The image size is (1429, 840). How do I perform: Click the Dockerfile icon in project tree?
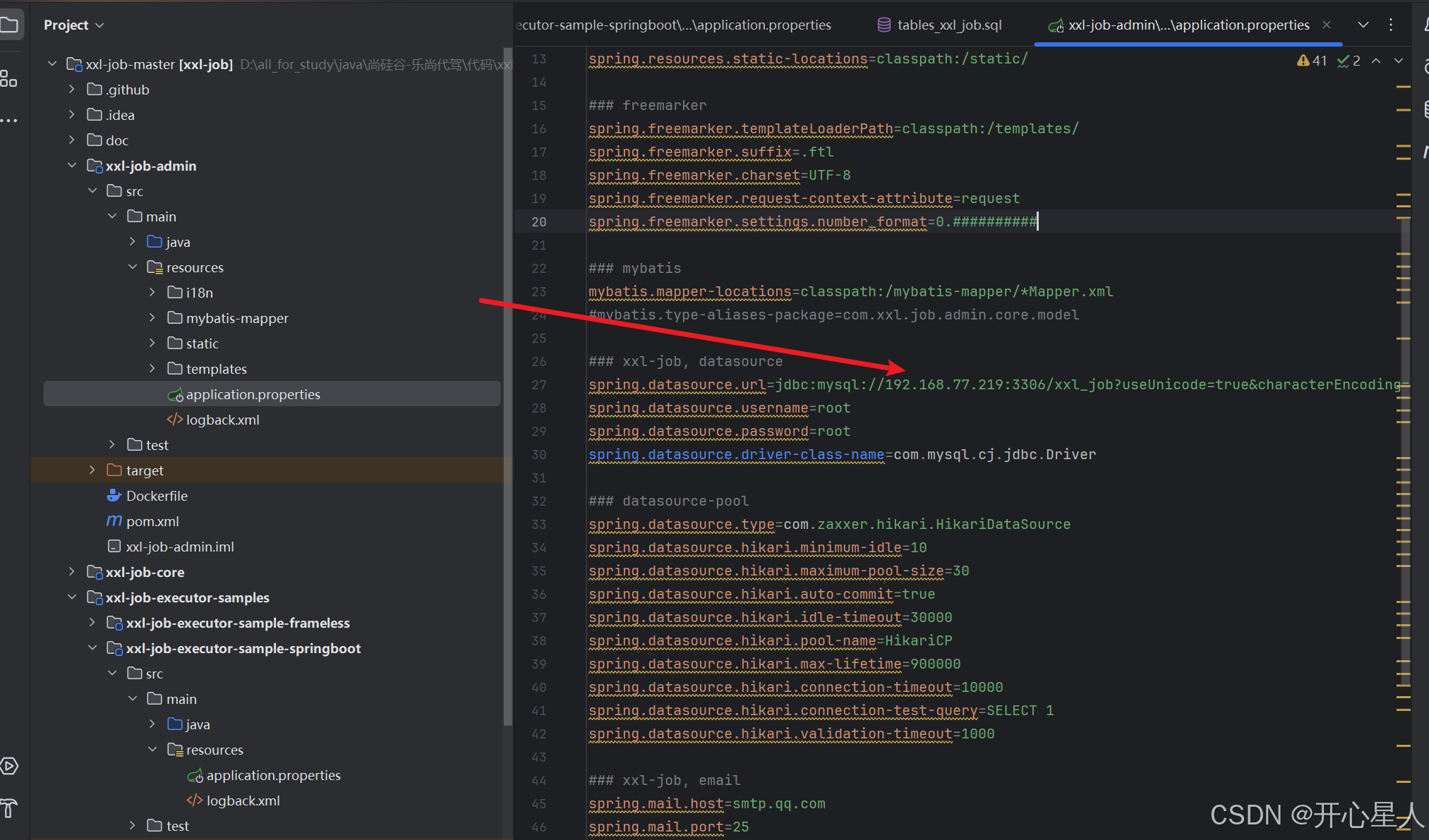(114, 496)
